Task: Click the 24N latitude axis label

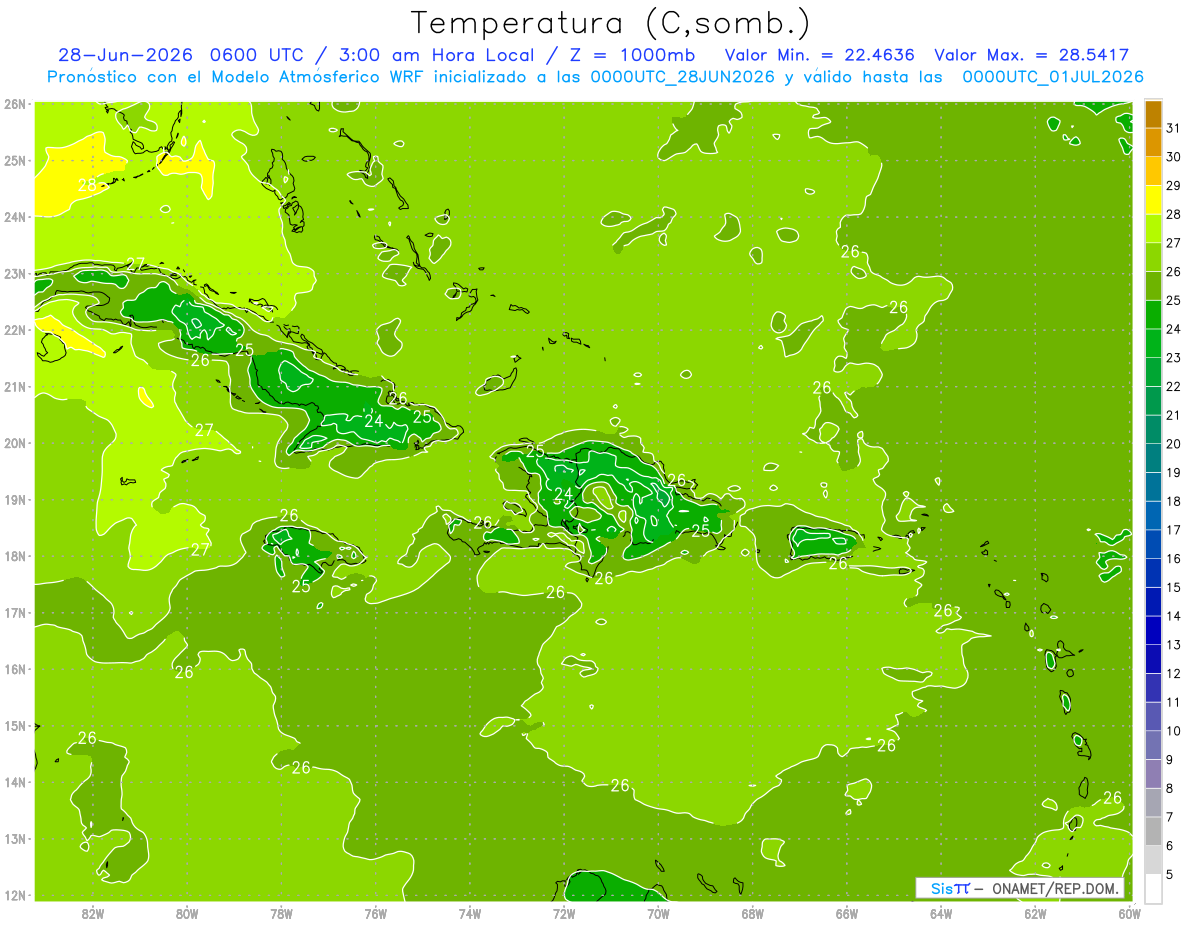Action: click(x=15, y=217)
